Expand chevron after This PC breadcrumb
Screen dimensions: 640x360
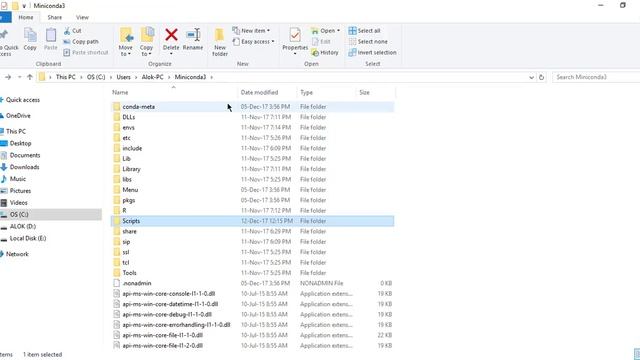pyautogui.click(x=81, y=77)
